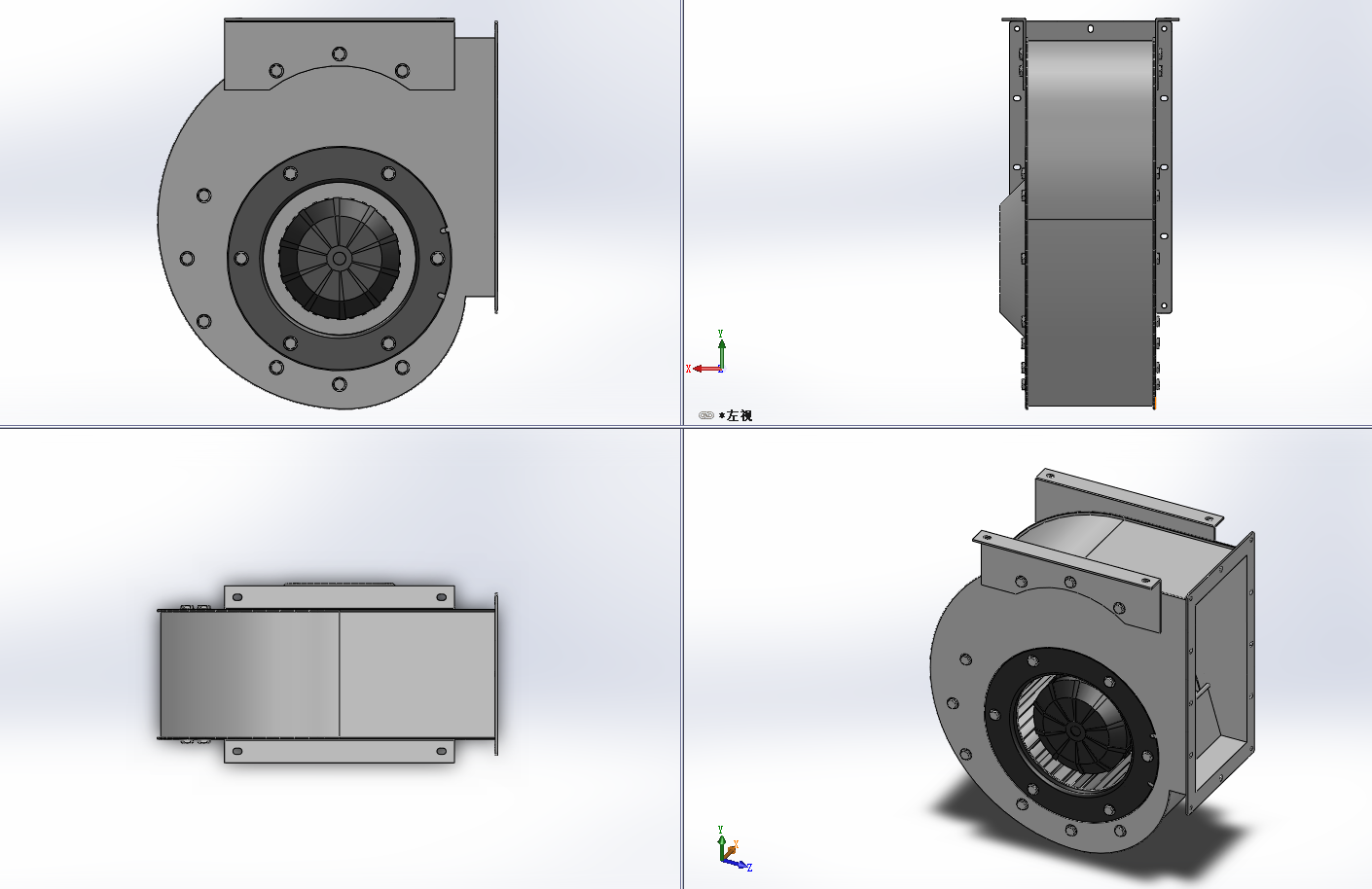
Task: Select the impeller center hub in the front view
Action: click(x=339, y=258)
